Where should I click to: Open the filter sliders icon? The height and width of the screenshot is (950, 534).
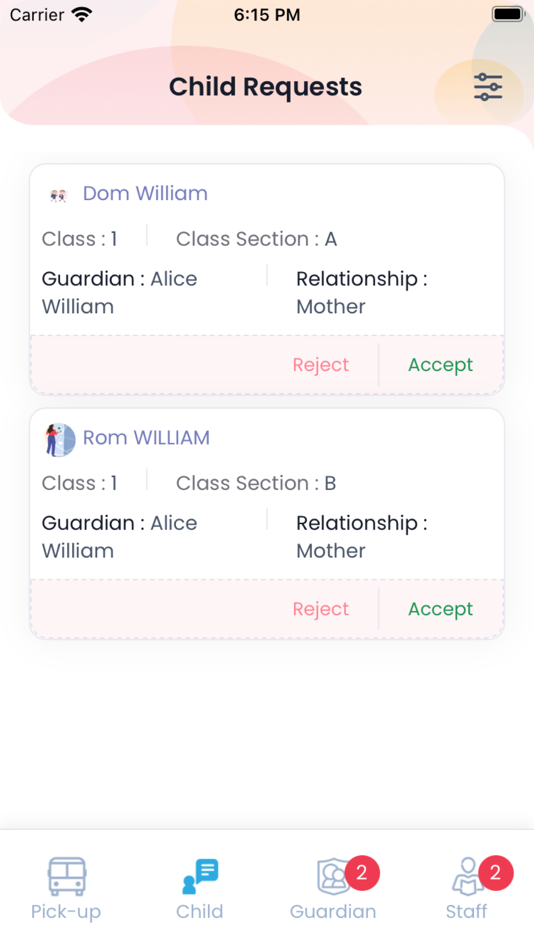coord(488,87)
